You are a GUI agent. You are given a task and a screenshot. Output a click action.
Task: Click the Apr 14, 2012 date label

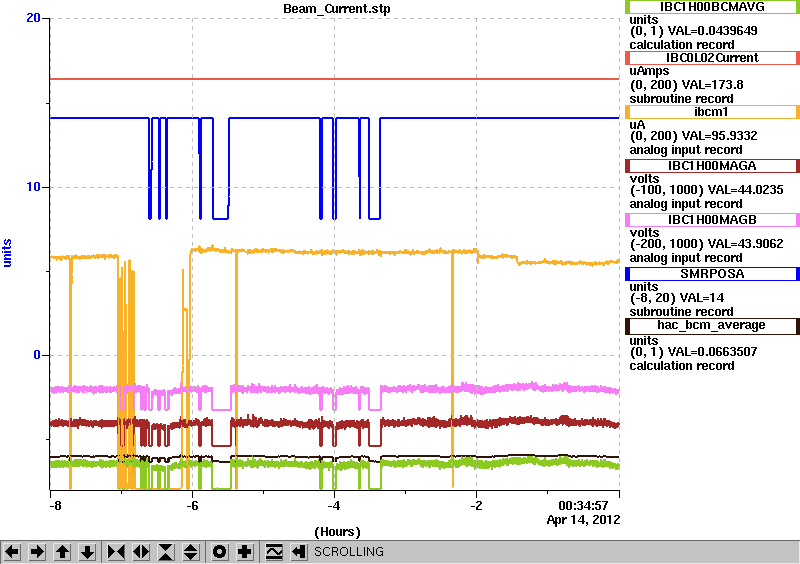[x=583, y=520]
